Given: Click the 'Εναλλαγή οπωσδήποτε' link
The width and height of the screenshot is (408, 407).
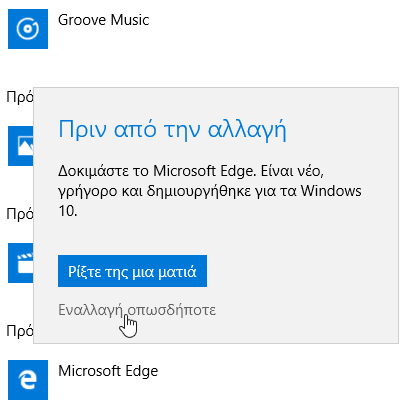Looking at the screenshot, I should [137, 310].
